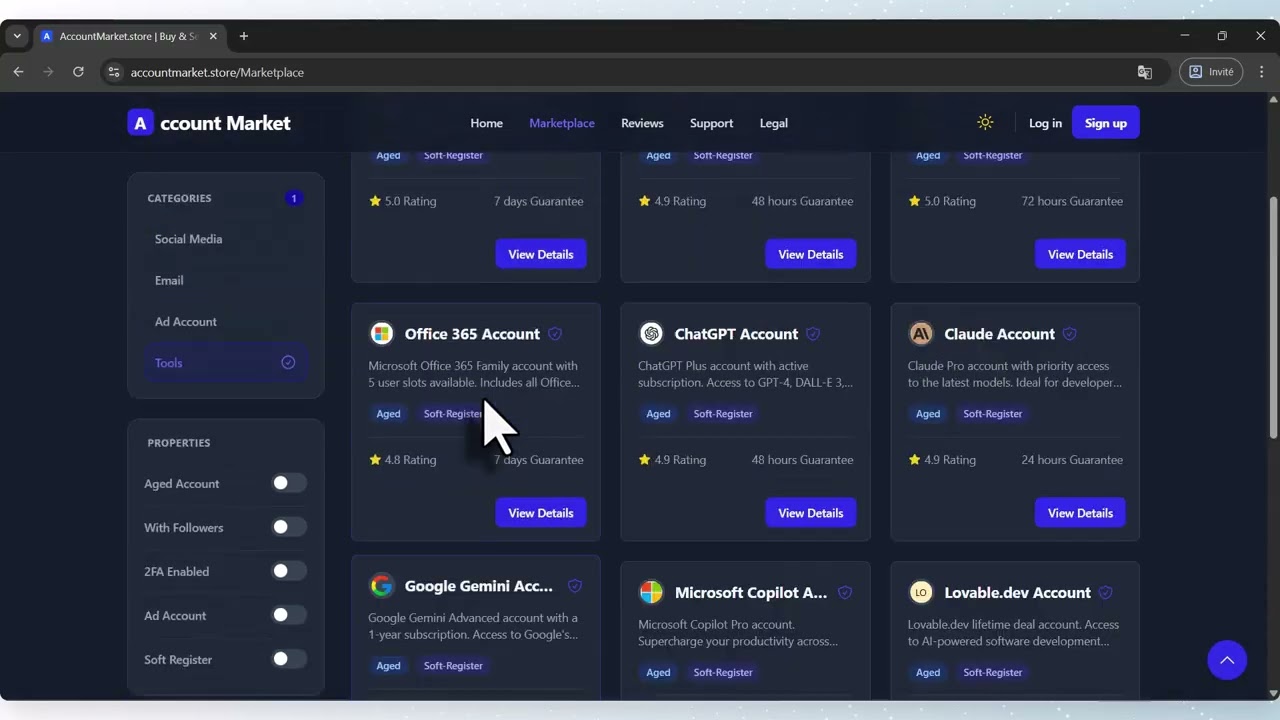Click the Google Gemini G logo icon
The height and width of the screenshot is (720, 1280).
click(x=381, y=586)
